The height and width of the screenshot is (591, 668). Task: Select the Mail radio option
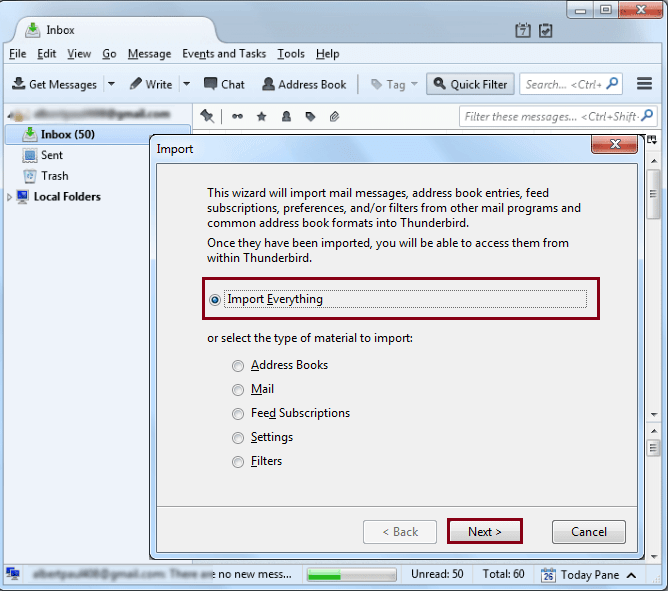238,389
